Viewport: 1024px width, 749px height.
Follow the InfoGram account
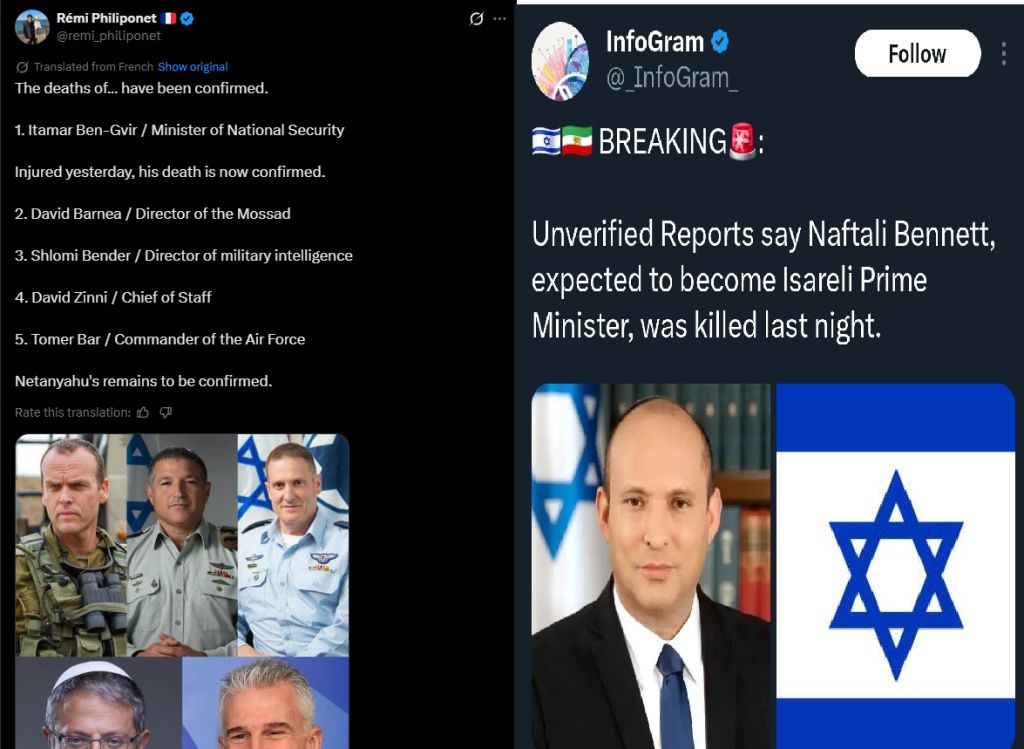[918, 54]
